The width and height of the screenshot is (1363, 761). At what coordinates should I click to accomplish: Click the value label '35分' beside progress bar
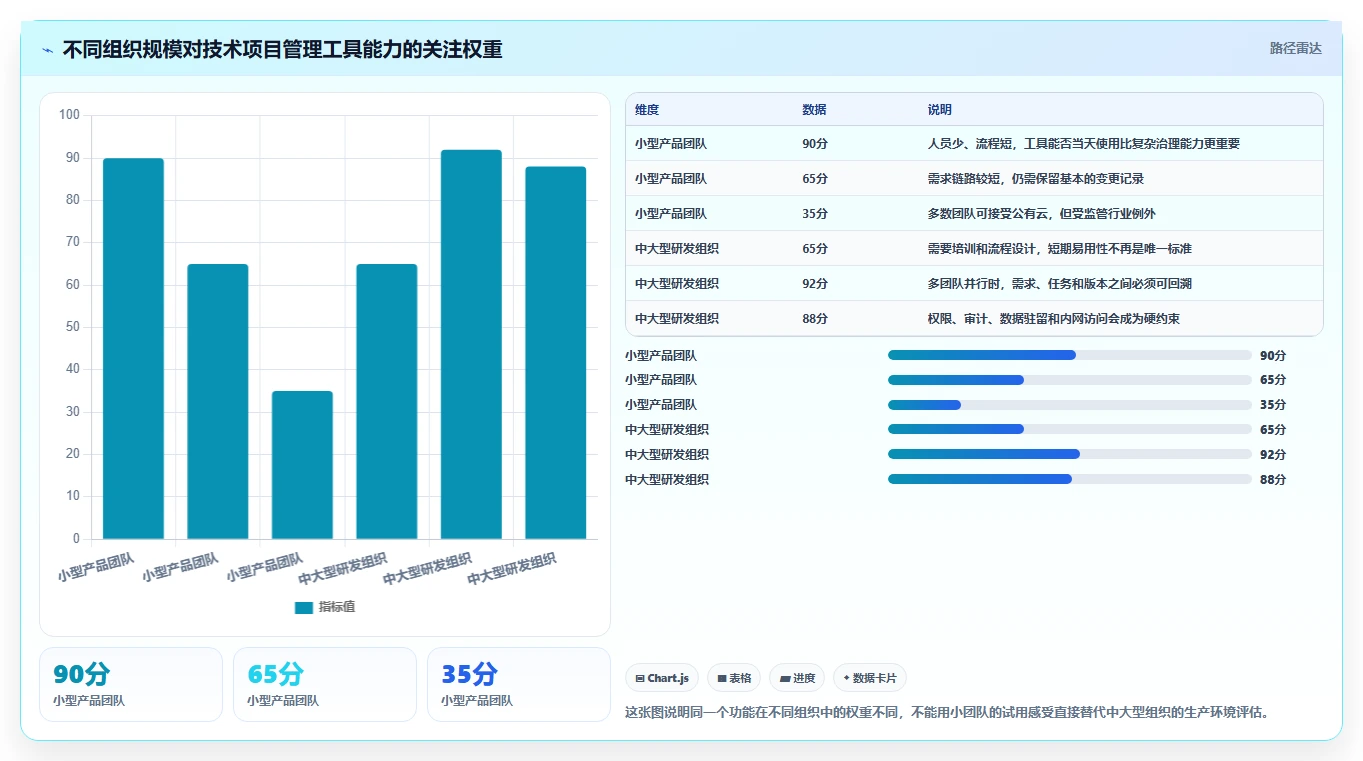(x=1273, y=405)
